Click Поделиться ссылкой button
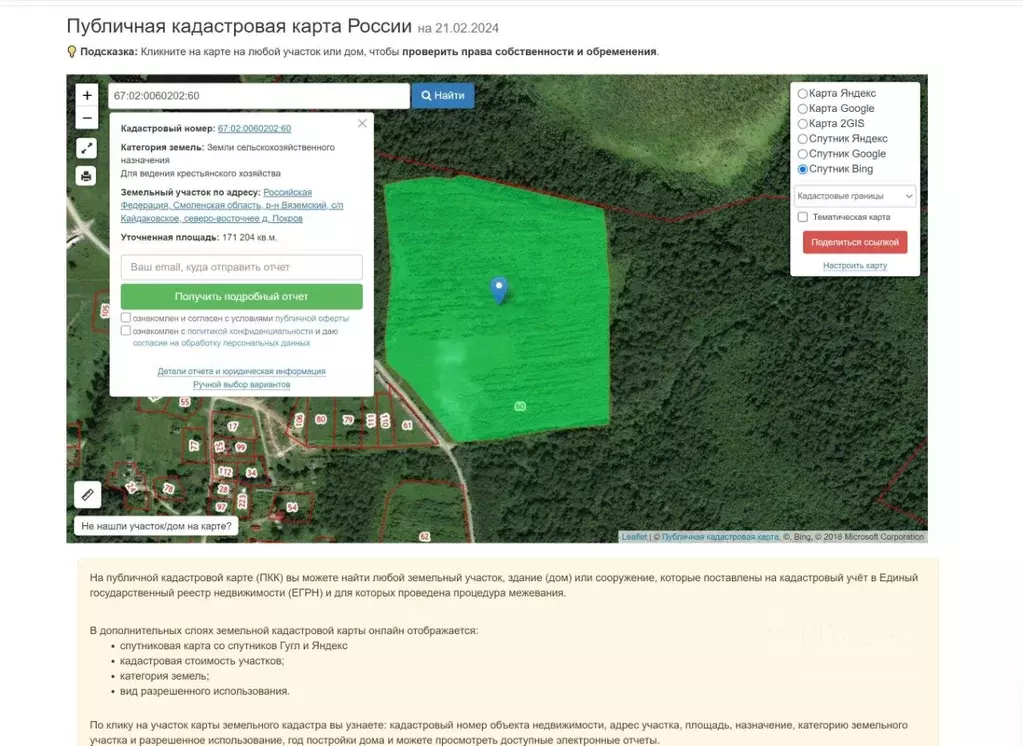 tap(855, 242)
